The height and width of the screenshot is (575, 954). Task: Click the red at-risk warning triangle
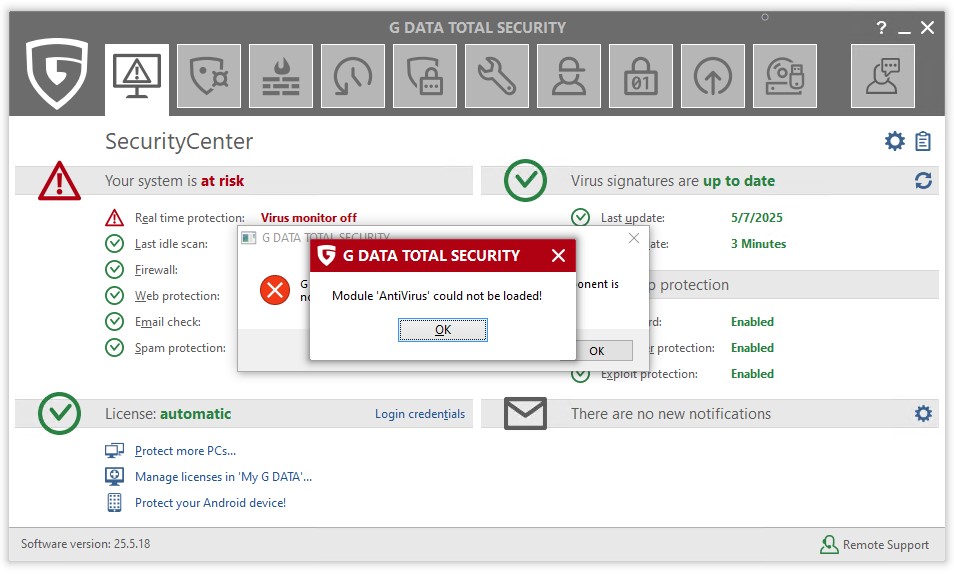[x=59, y=181]
